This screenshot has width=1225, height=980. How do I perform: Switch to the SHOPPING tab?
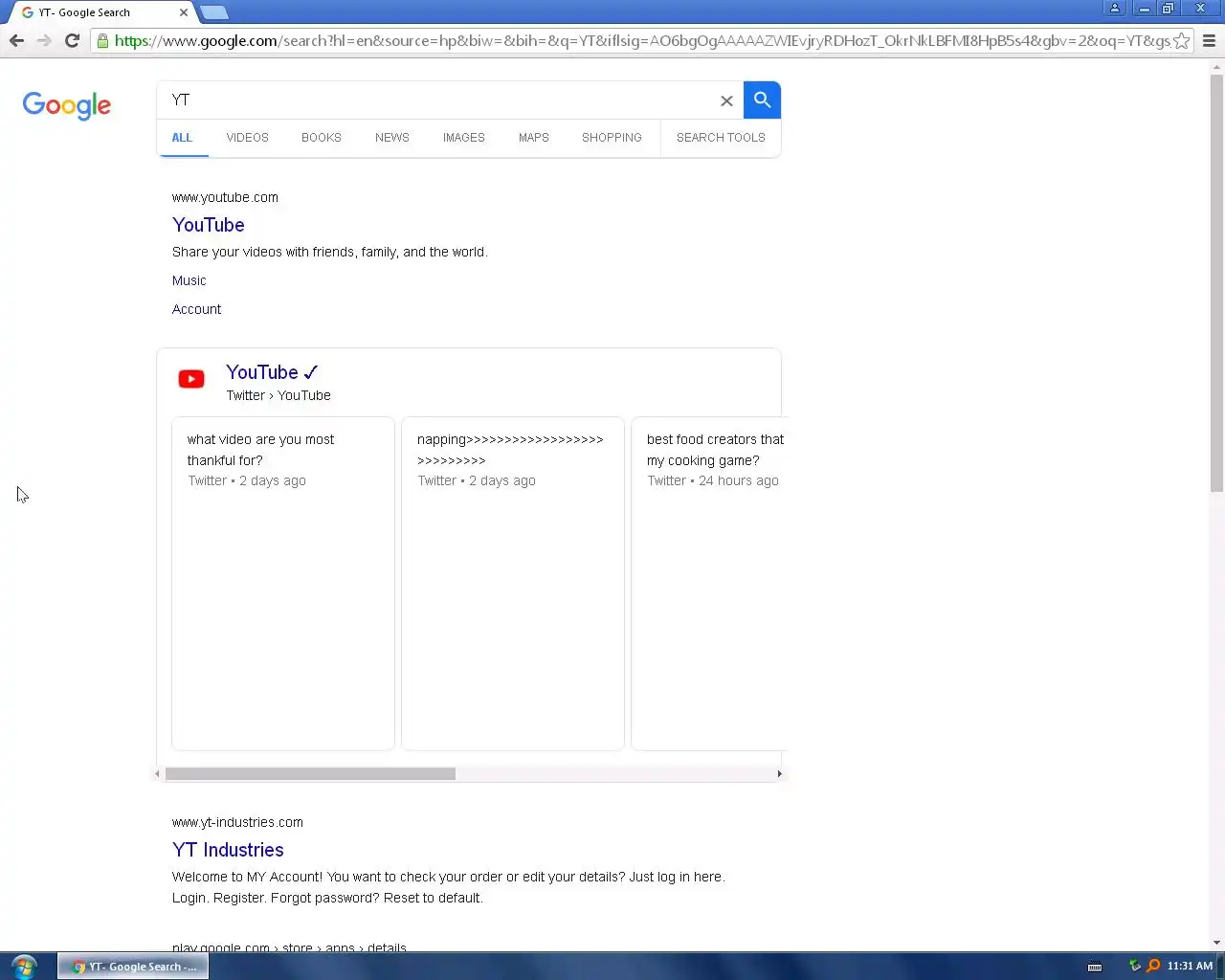click(612, 138)
